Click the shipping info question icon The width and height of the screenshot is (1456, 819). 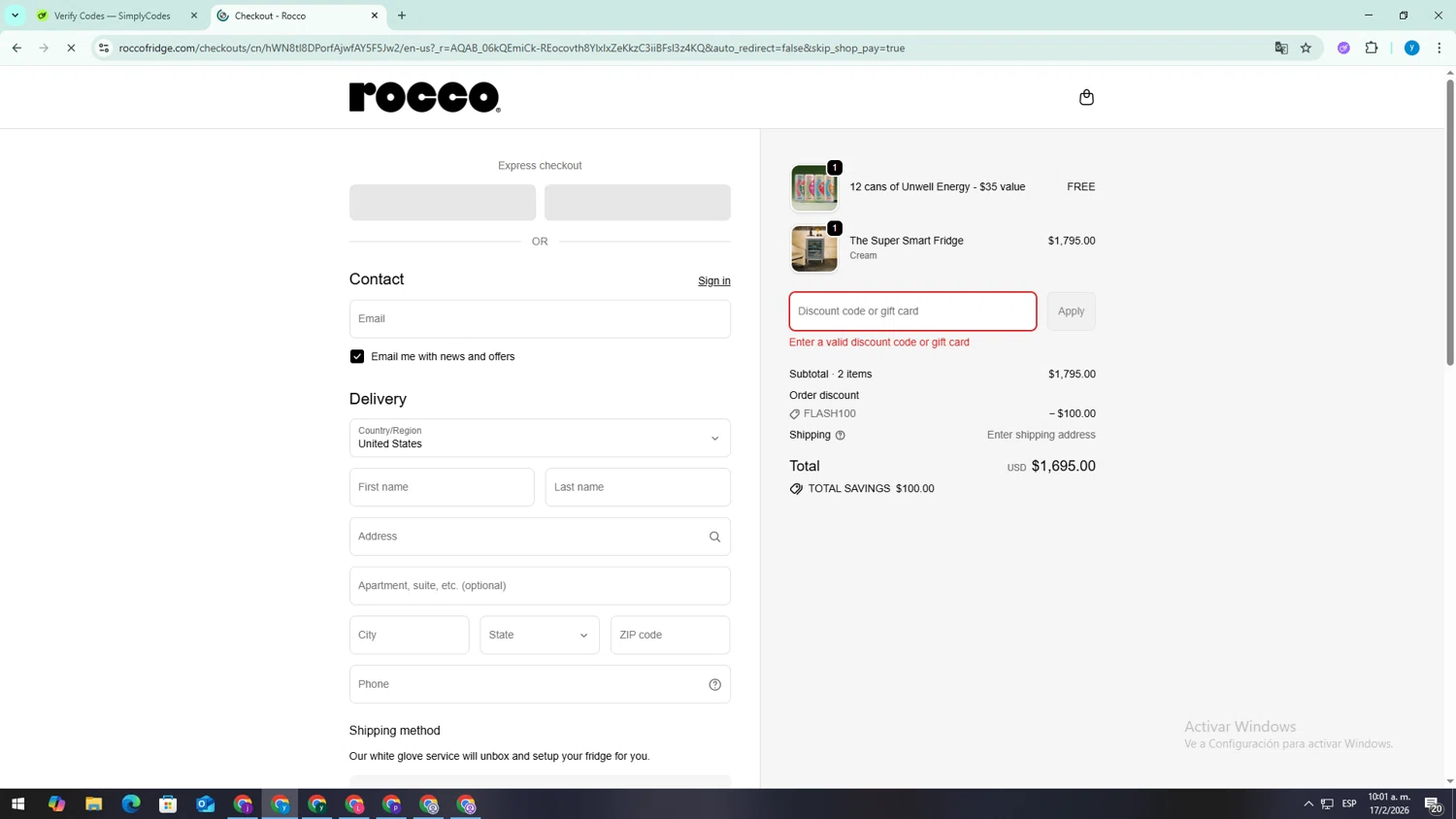point(841,435)
